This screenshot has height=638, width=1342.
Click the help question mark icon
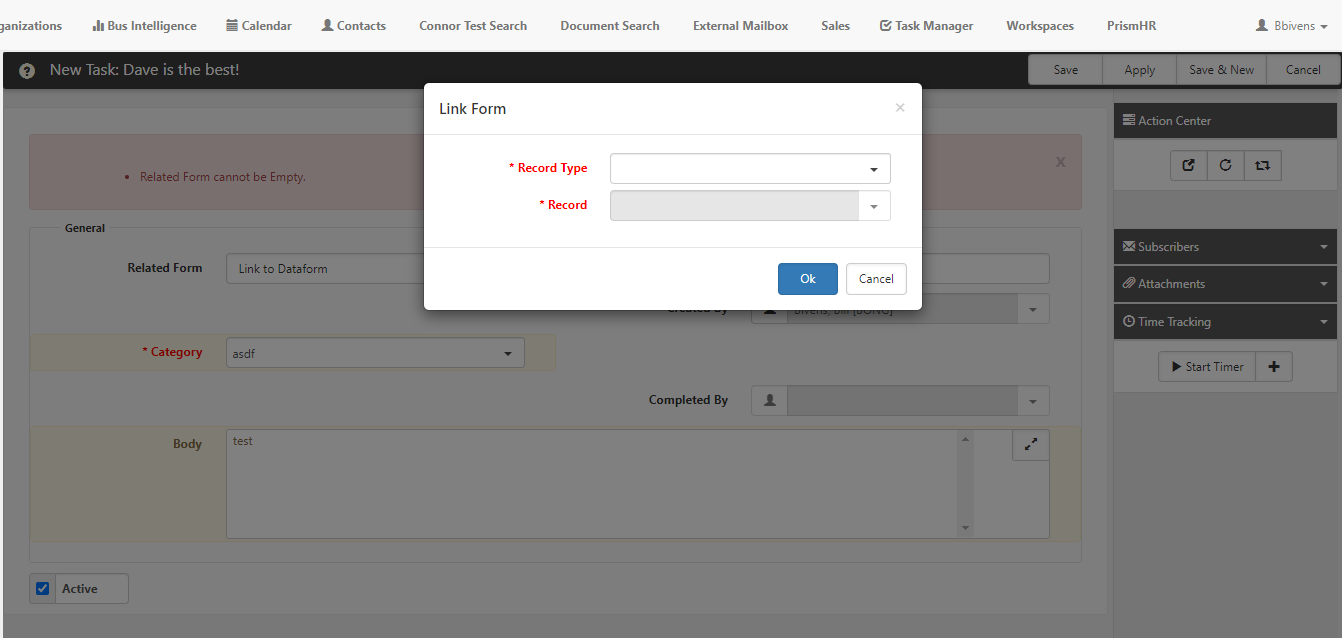(27, 71)
